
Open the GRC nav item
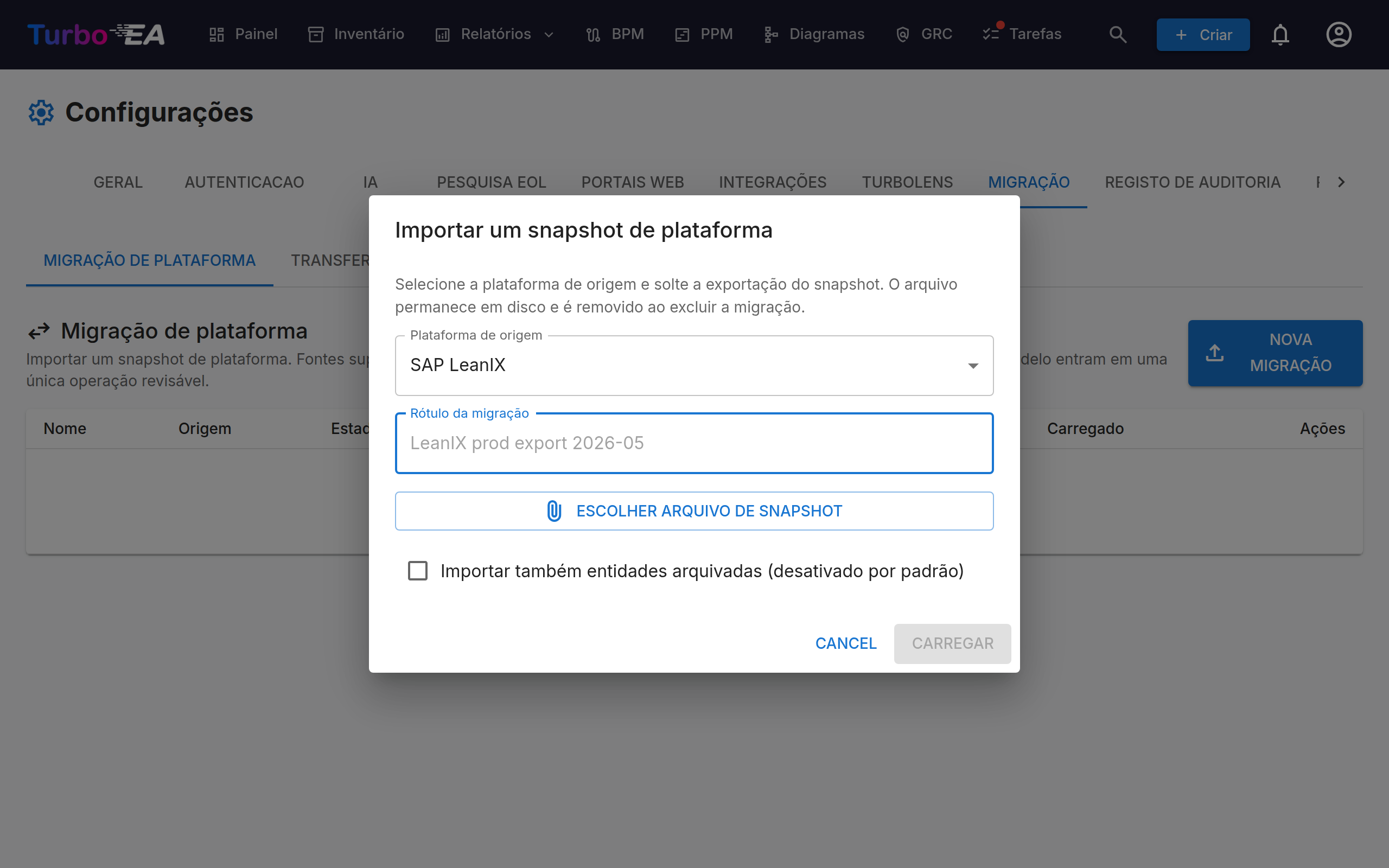(923, 34)
